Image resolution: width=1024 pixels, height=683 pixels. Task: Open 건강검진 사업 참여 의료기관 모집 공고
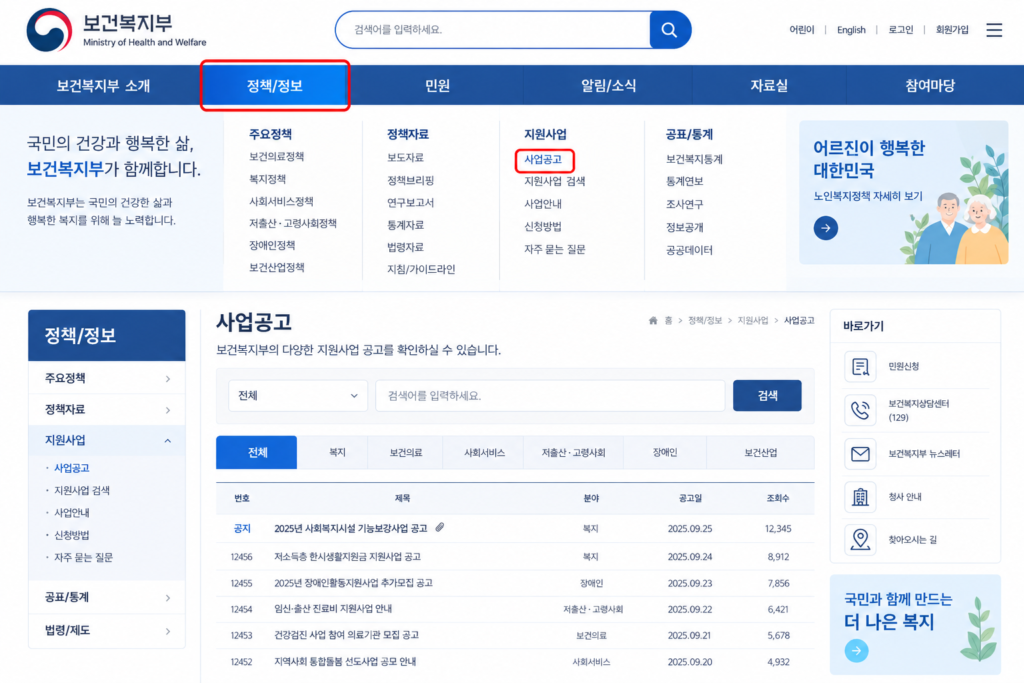point(346,635)
